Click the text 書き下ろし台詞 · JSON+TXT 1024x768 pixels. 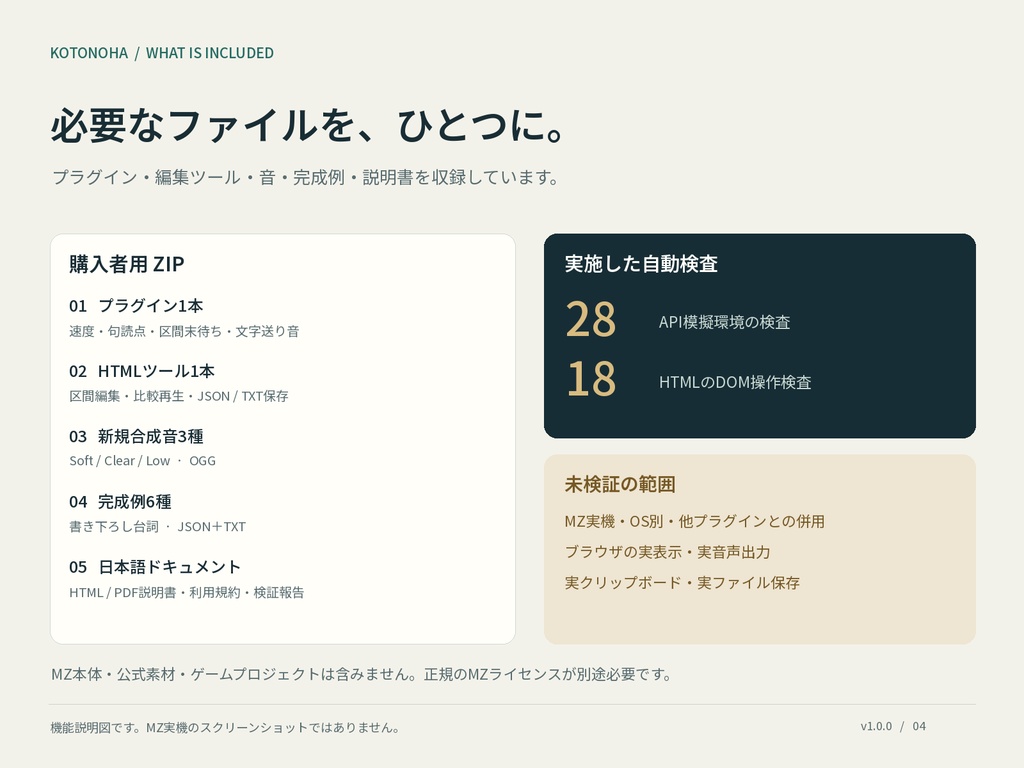click(157, 526)
